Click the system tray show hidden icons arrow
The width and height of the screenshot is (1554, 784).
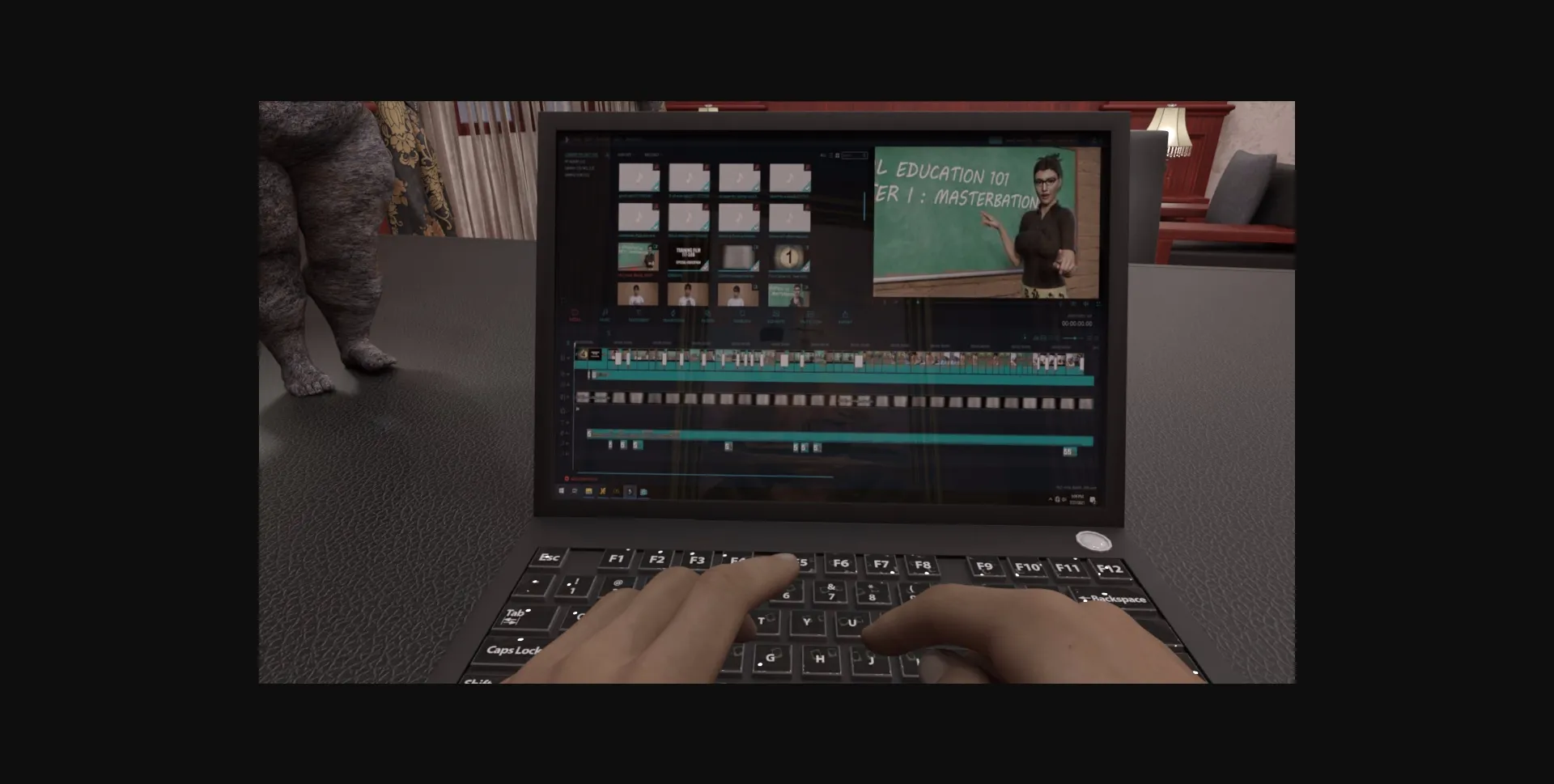coord(1051,499)
